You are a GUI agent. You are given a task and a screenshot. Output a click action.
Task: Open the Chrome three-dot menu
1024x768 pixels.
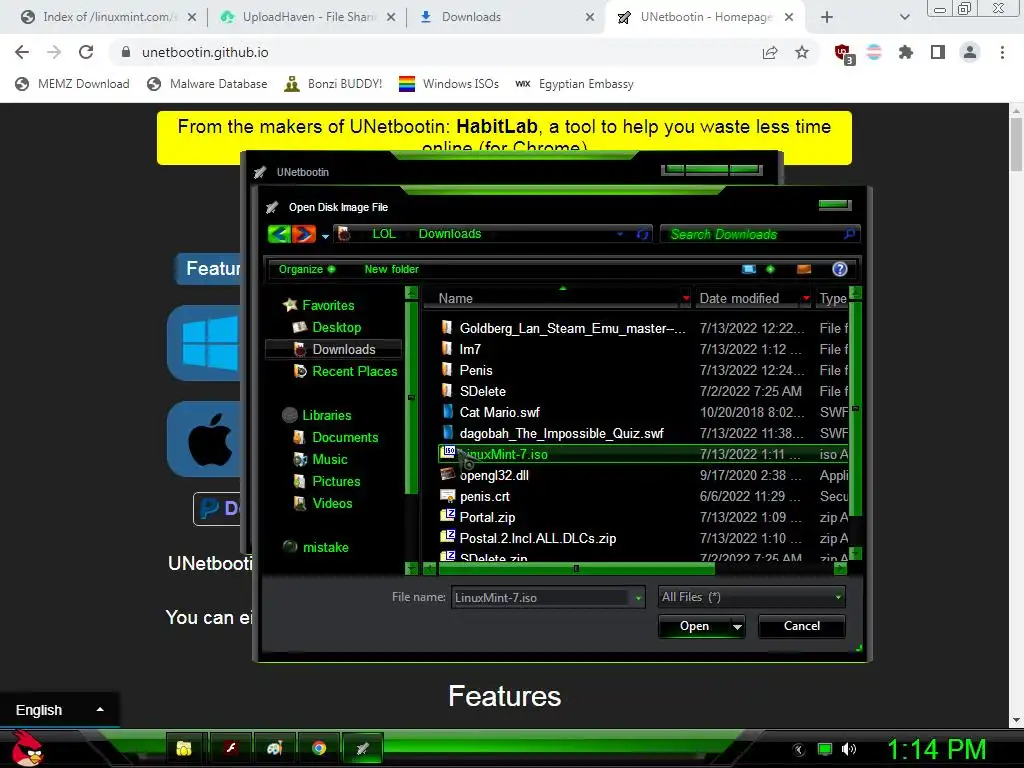(x=1002, y=52)
